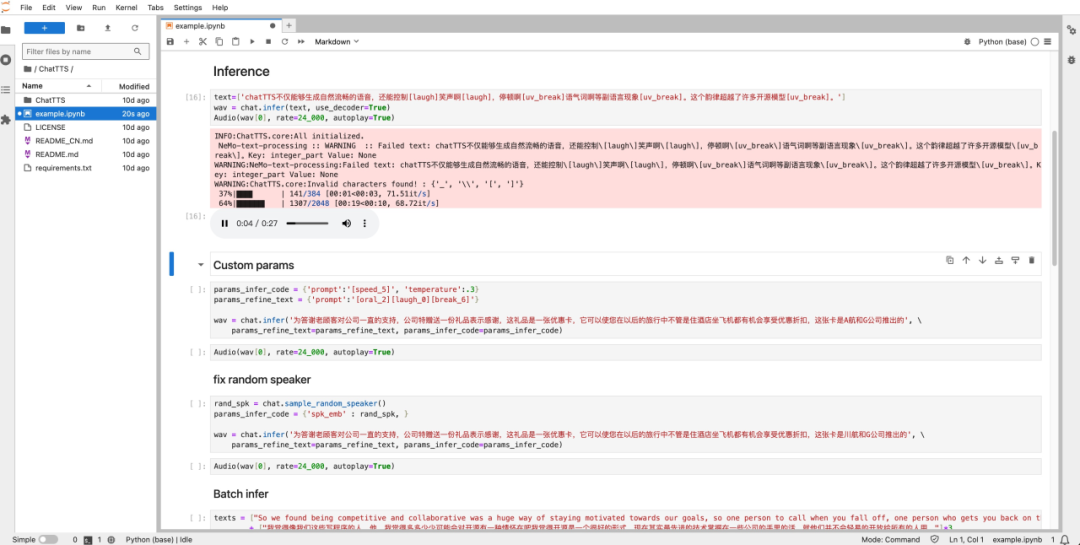Screen dimensions: 1080x545
Task: Pause the audio playback
Action: (225, 223)
